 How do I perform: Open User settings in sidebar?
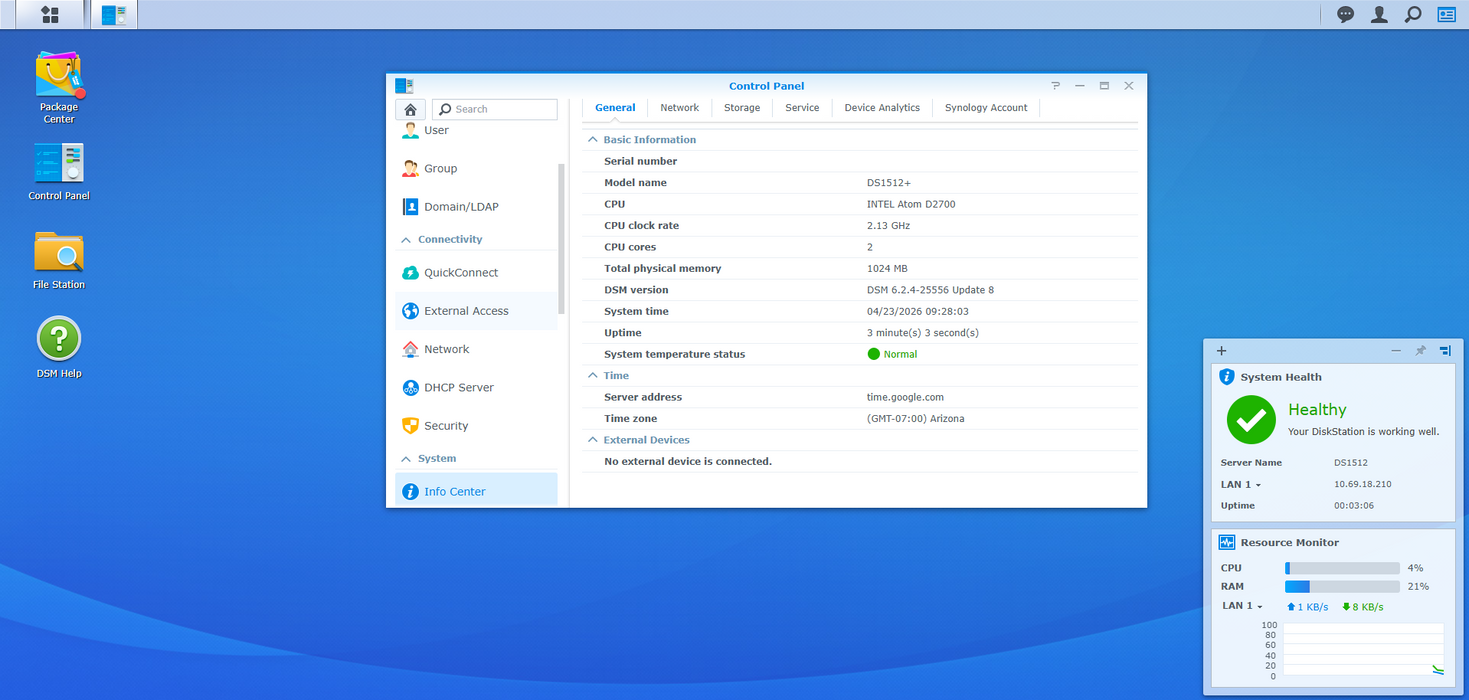(x=476, y=131)
